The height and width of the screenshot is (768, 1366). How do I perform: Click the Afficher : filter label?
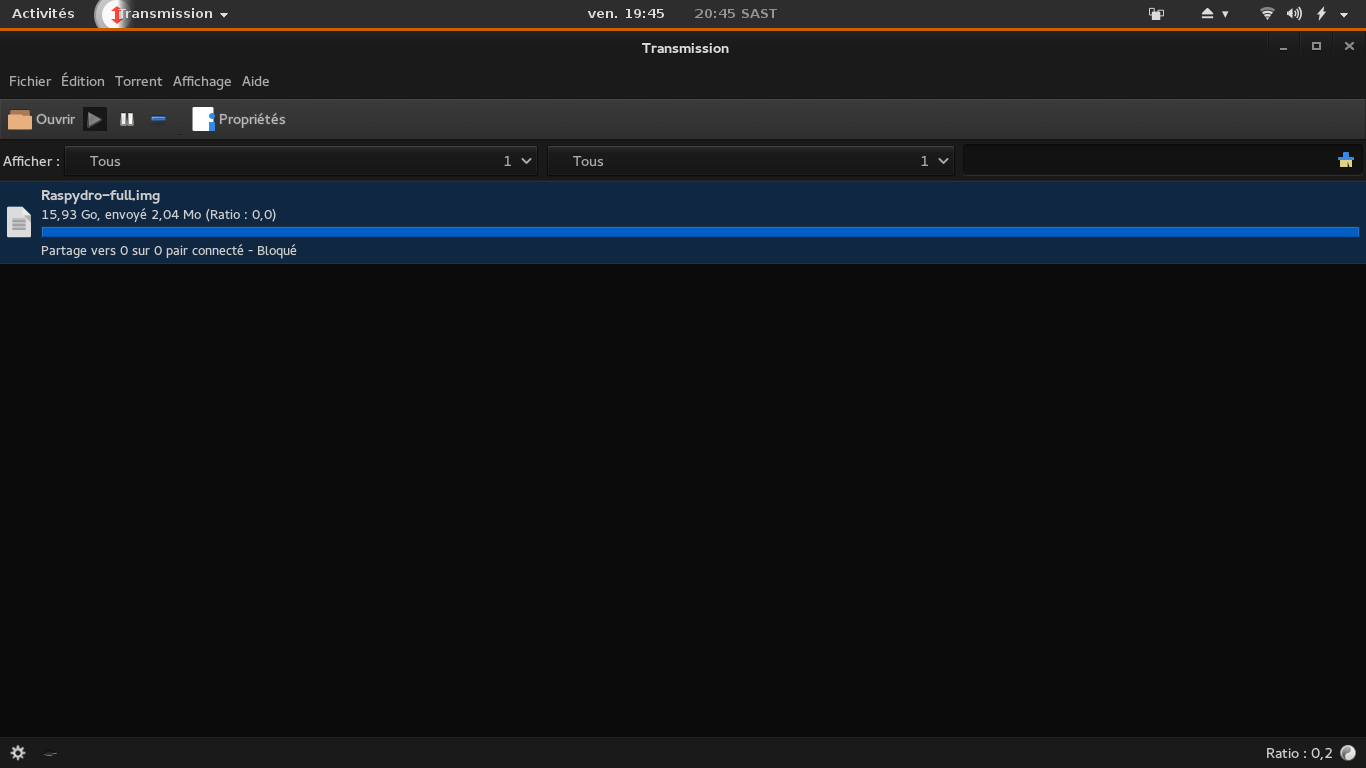tap(31, 161)
